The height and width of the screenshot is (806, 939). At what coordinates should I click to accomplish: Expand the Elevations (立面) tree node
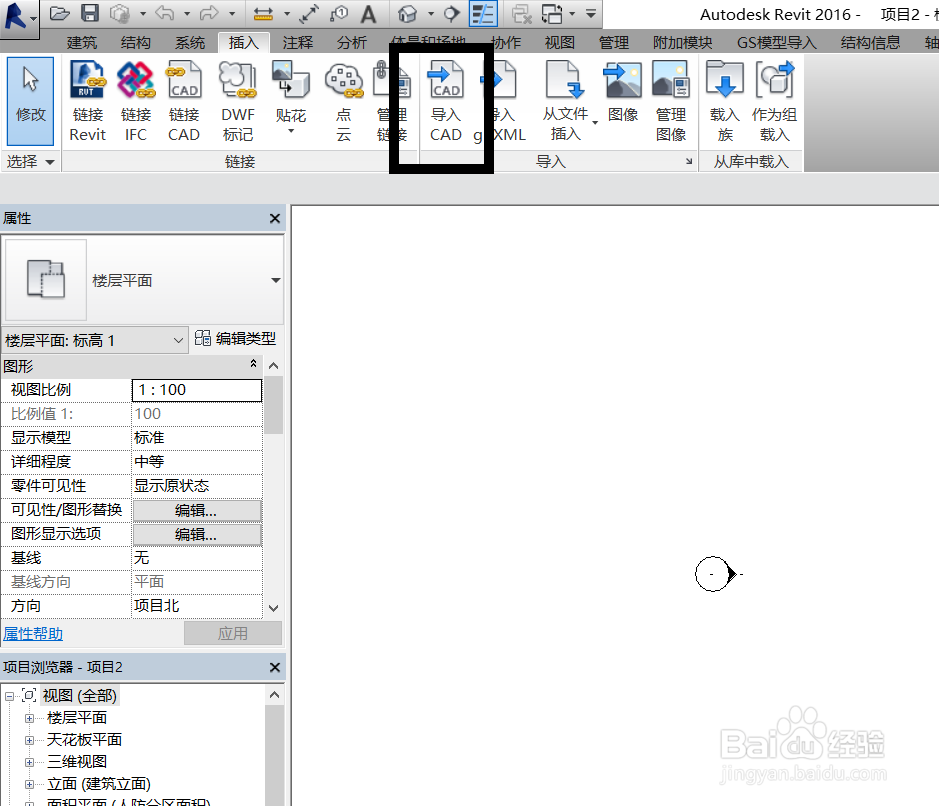point(29,784)
